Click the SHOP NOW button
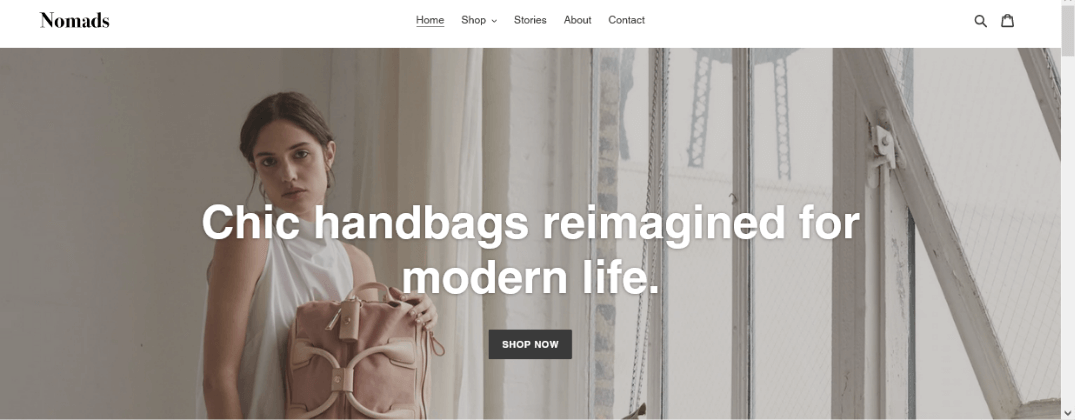Screen dimensions: 1075x420 pos(530,344)
